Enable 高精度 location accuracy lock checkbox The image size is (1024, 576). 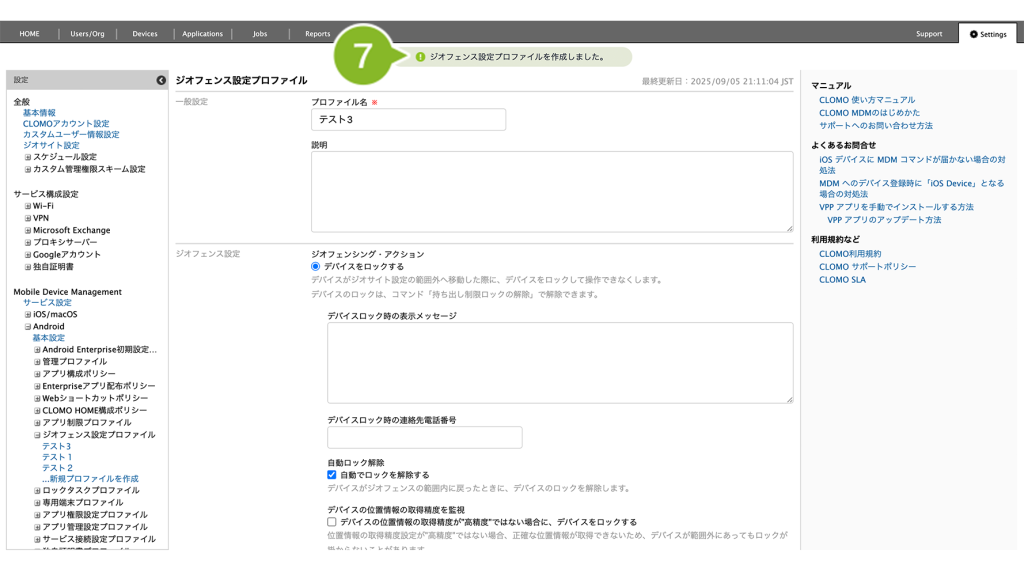click(332, 522)
